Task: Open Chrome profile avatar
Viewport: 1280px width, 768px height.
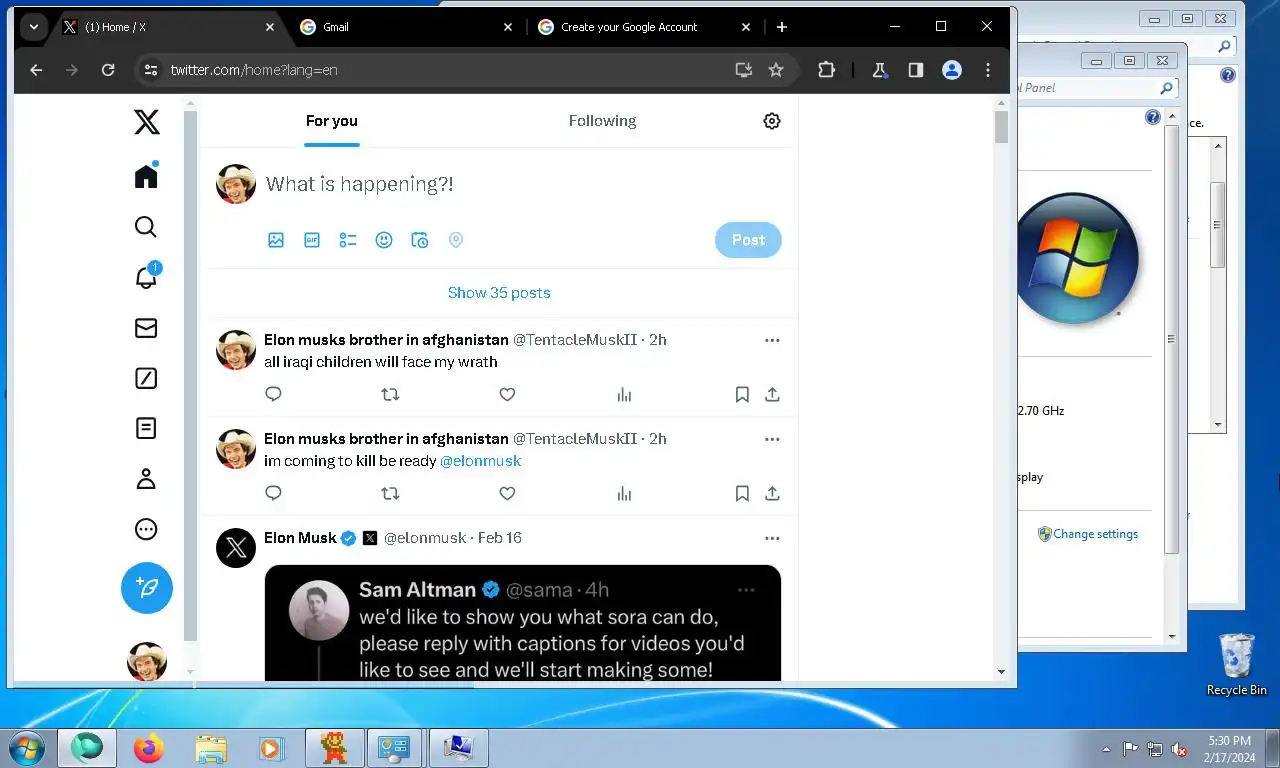Action: [952, 70]
